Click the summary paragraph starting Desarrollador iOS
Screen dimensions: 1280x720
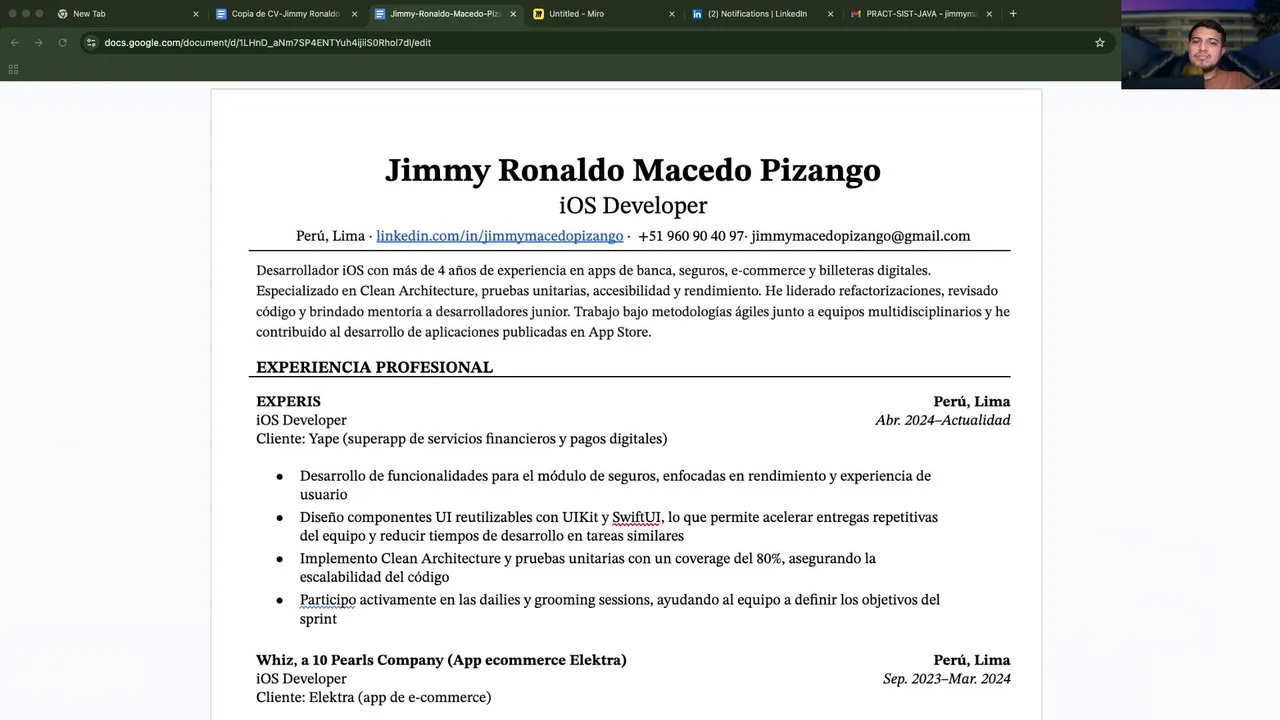633,301
